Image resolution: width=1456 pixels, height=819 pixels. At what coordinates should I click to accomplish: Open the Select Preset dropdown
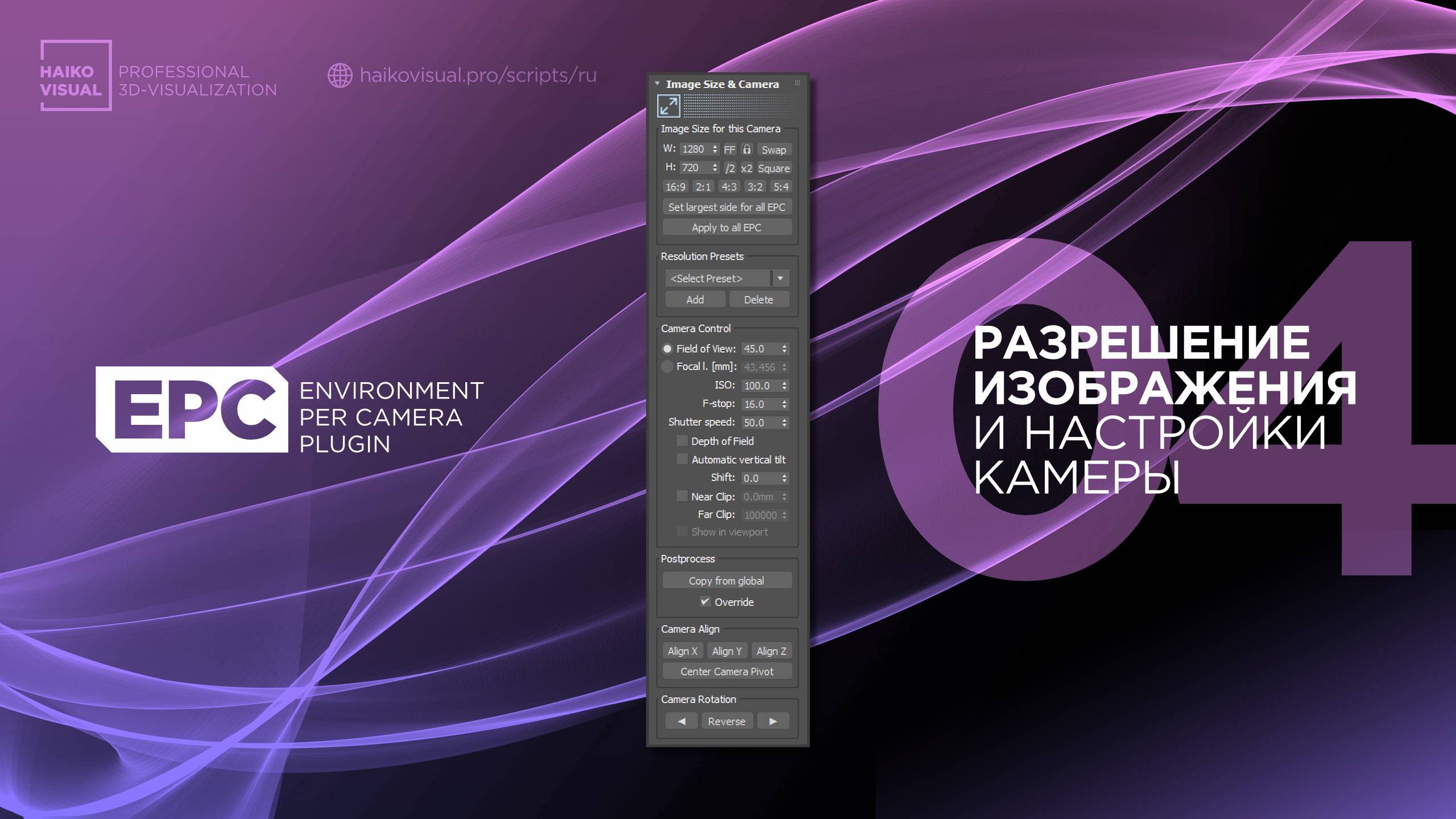tap(727, 278)
